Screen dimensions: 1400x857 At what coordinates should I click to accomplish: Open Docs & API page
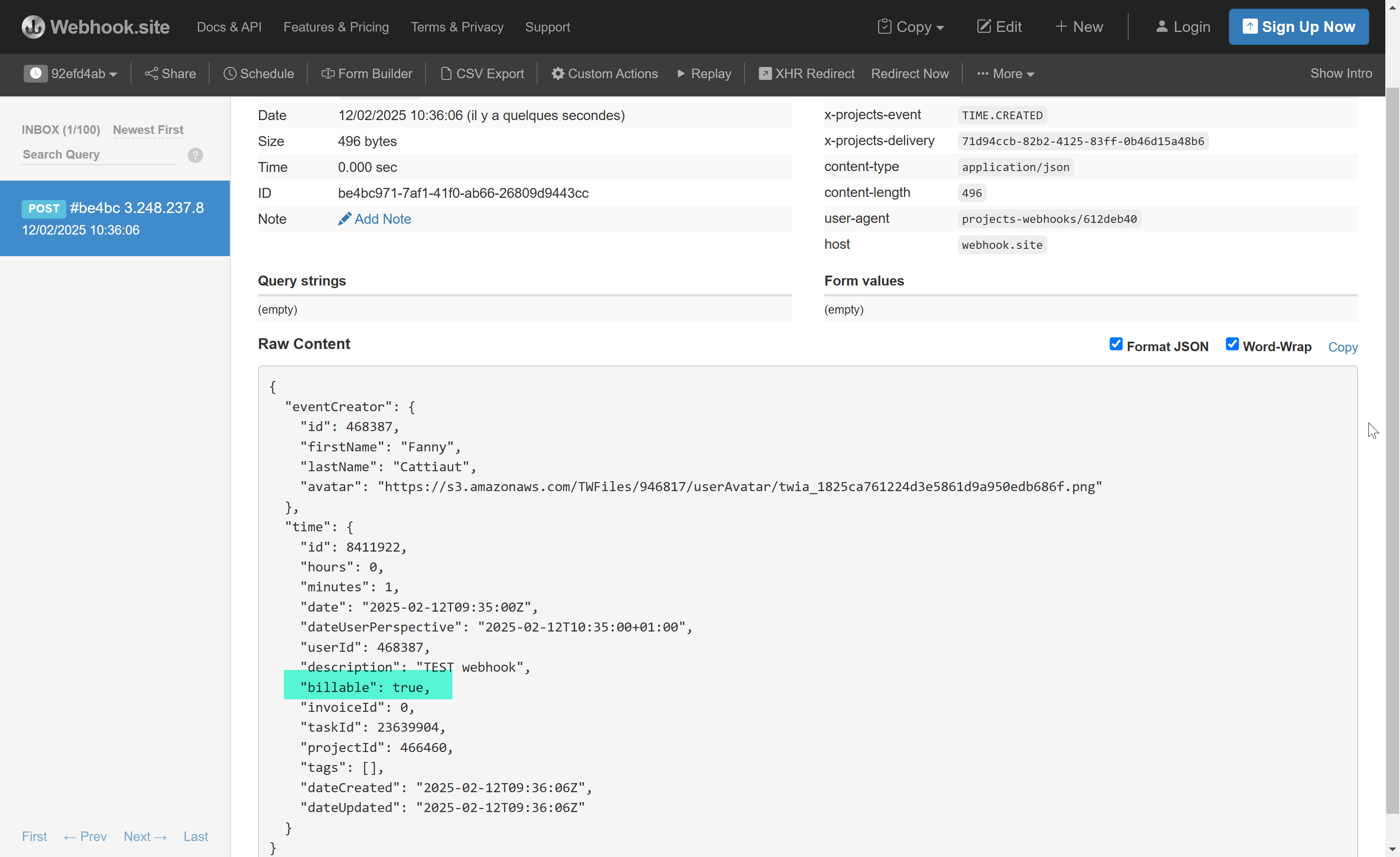point(229,27)
